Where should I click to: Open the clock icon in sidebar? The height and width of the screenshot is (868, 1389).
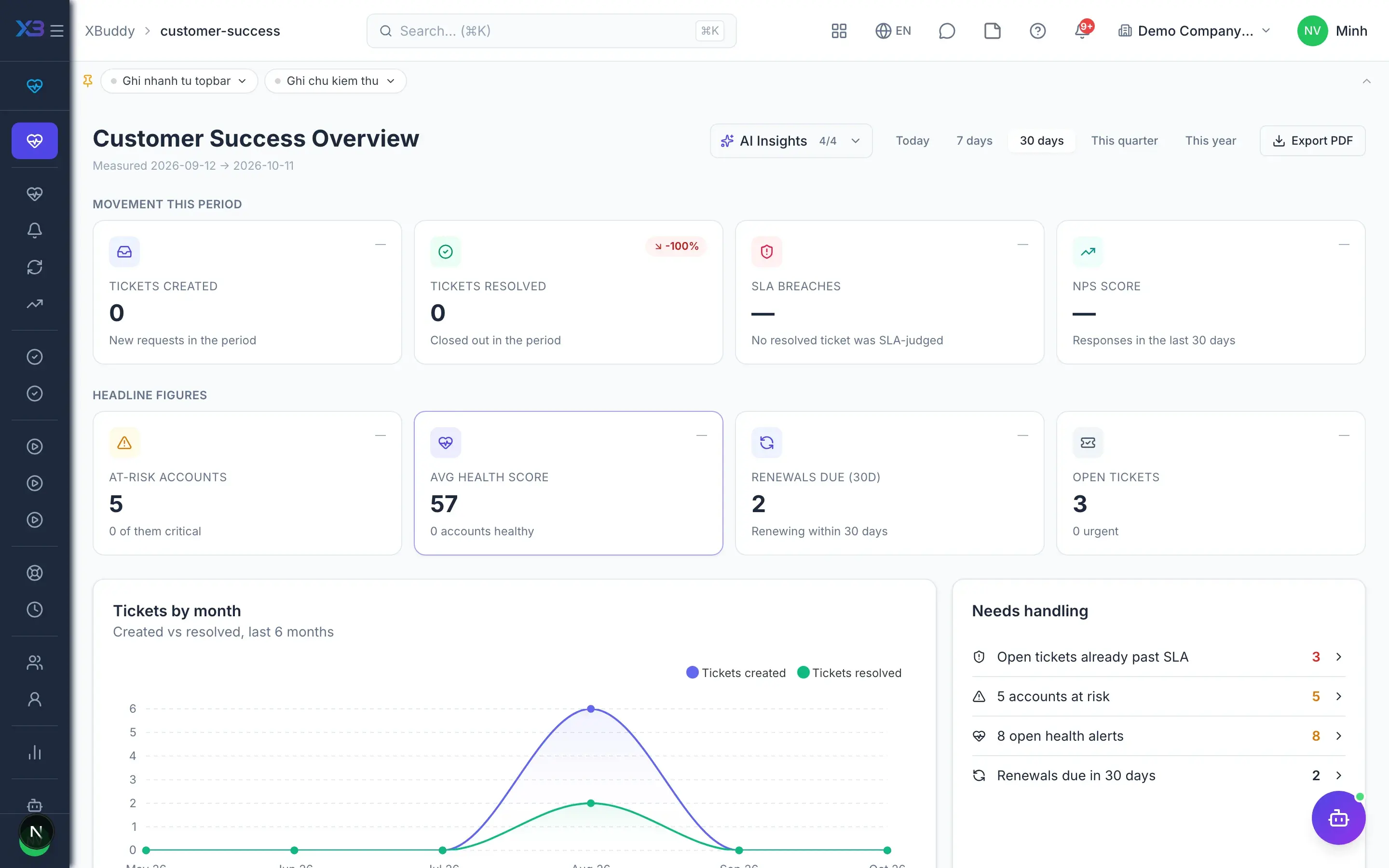click(x=34, y=610)
